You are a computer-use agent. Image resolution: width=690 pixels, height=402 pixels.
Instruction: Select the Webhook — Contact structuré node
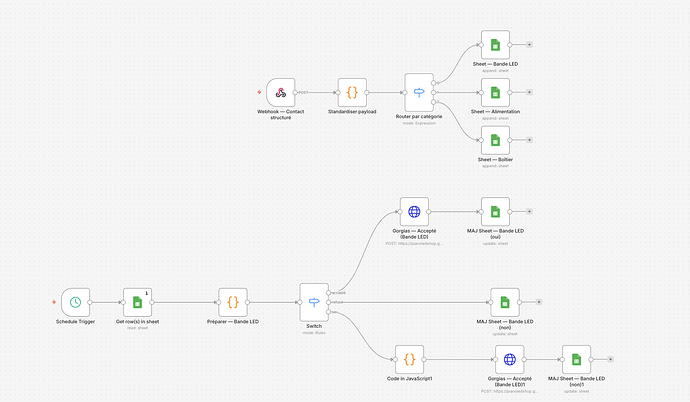pos(281,92)
